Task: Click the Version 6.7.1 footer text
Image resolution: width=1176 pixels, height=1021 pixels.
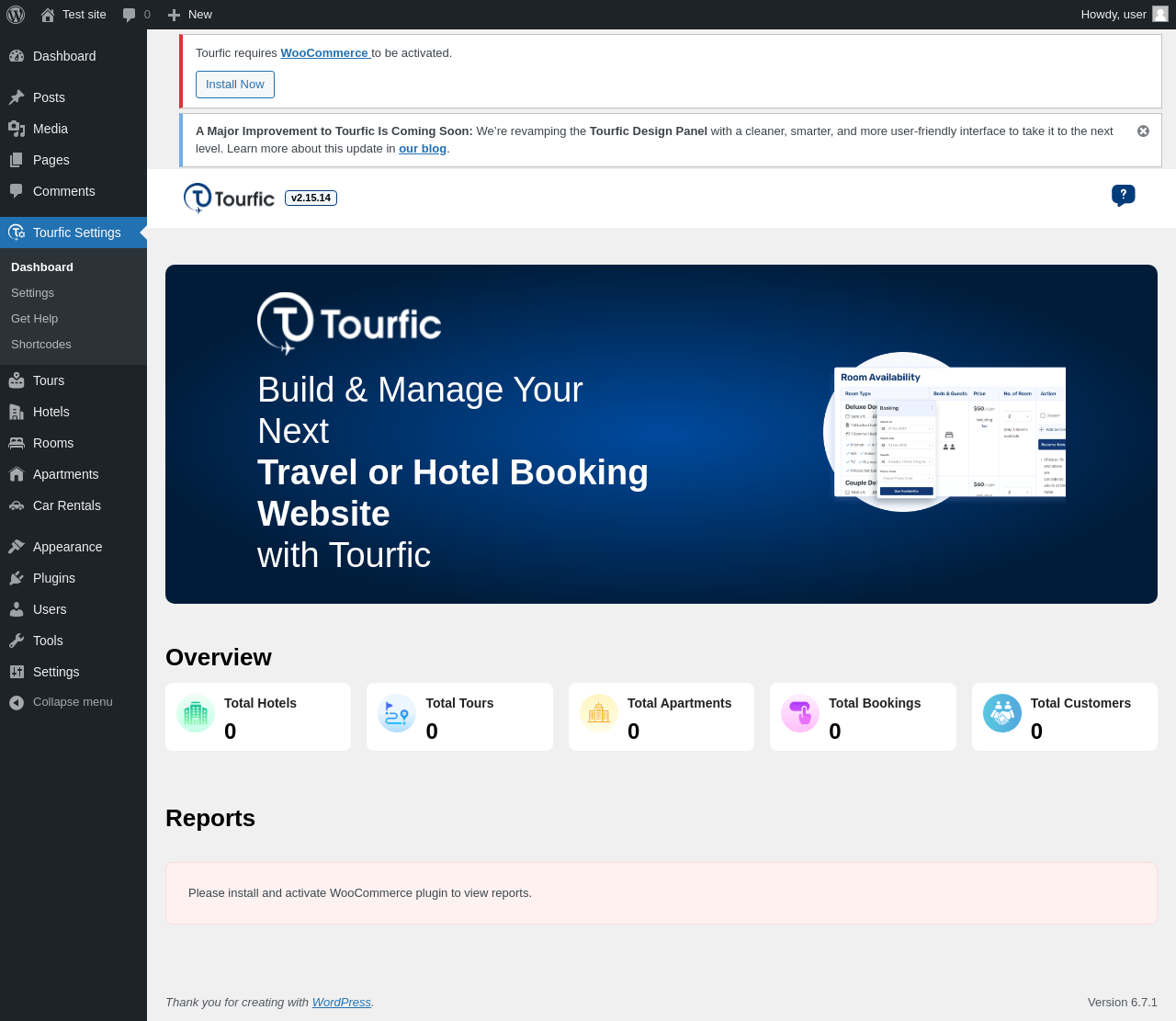Action: coord(1123,1003)
